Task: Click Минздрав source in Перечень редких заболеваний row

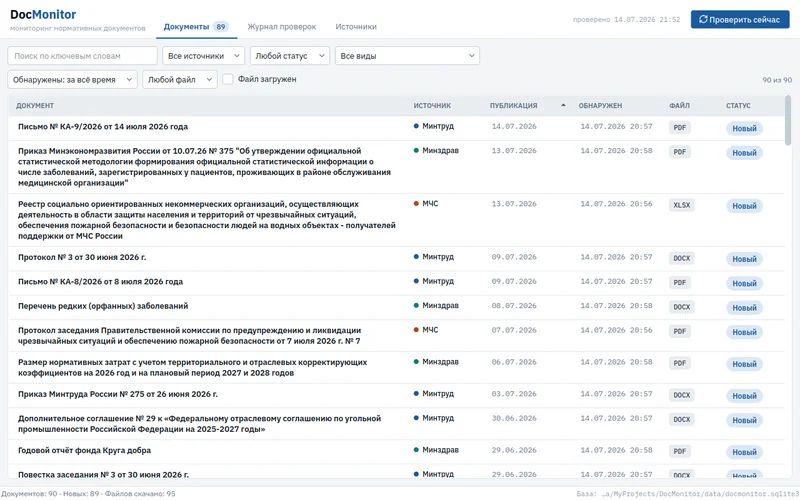Action: pos(436,306)
